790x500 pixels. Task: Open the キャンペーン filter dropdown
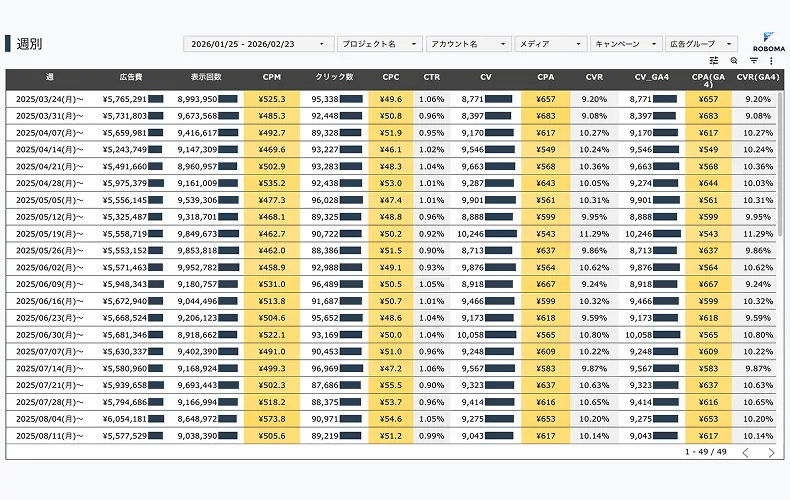point(626,44)
